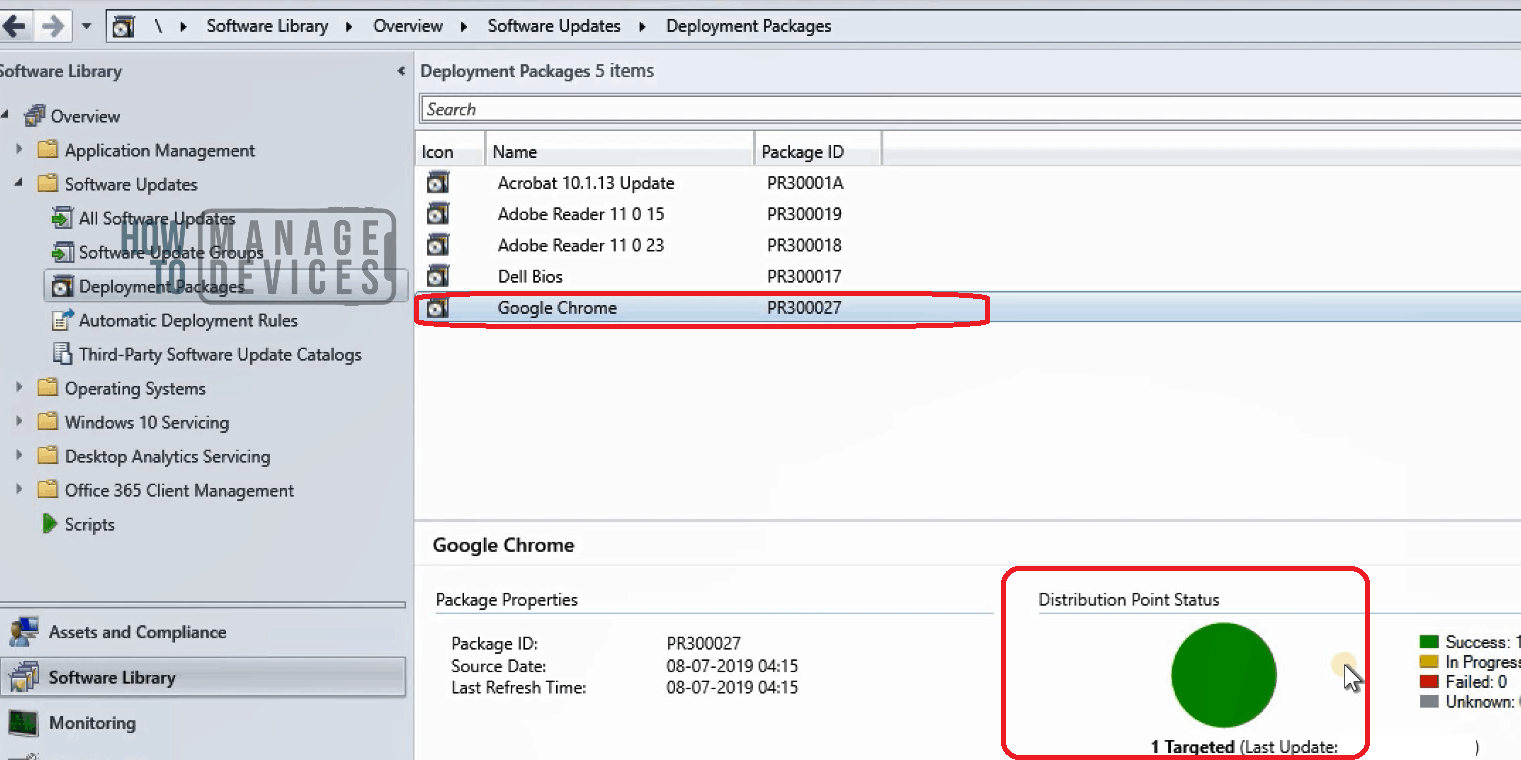This screenshot has height=760, width=1521.
Task: Expand the Windows 10 Servicing folder
Action: (19, 422)
